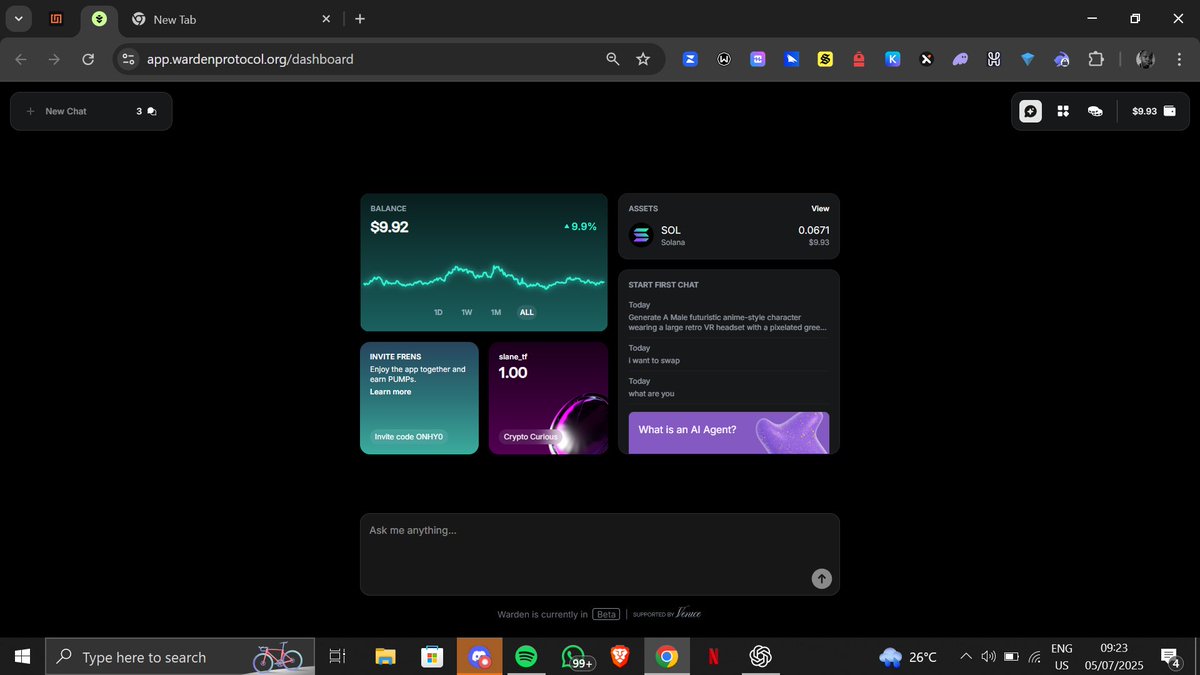This screenshot has height=675, width=1200.
Task: Select the 1M chart range
Action: tap(496, 312)
